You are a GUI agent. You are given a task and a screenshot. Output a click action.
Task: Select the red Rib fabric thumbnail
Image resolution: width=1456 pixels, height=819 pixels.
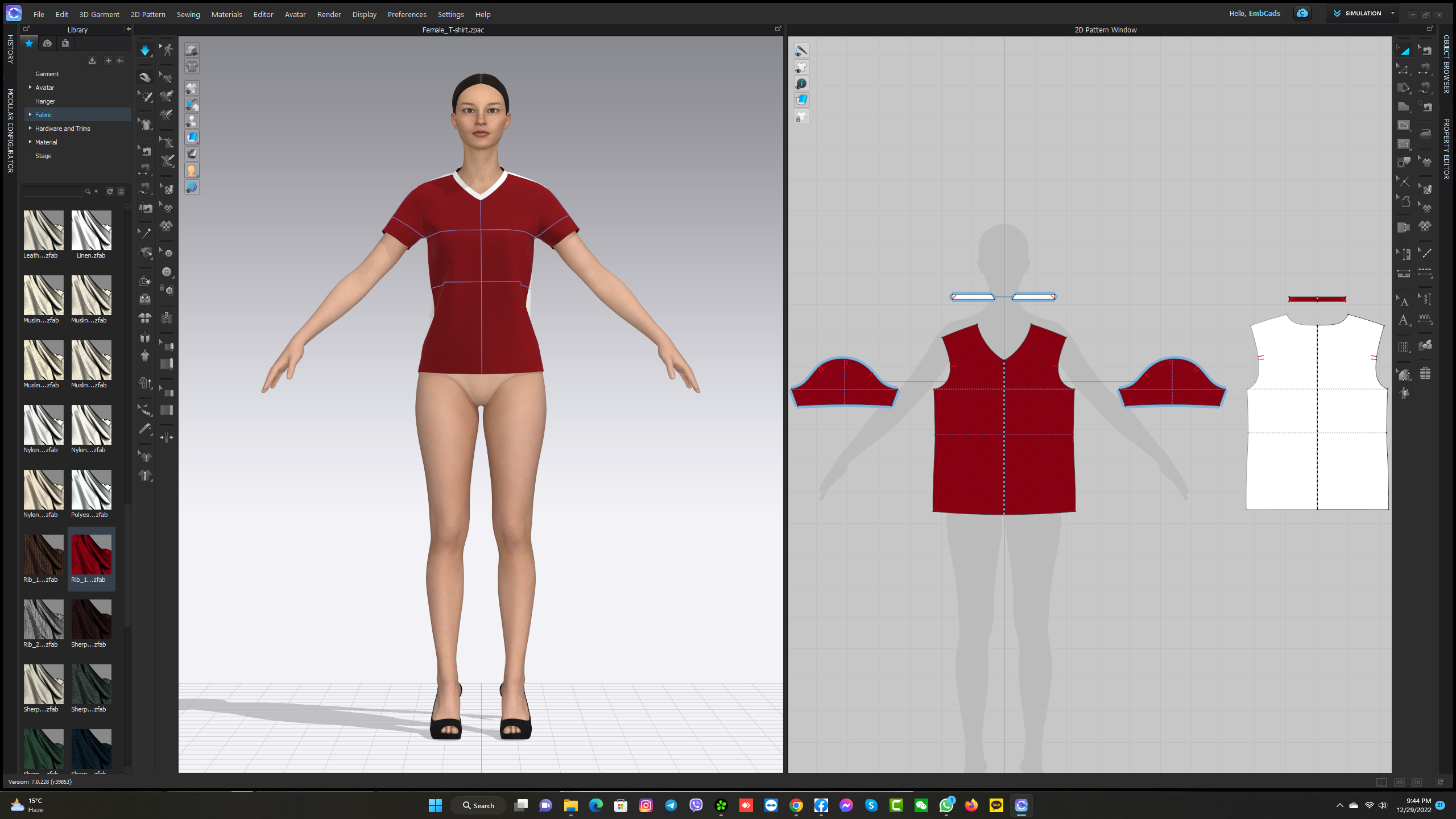(x=91, y=555)
